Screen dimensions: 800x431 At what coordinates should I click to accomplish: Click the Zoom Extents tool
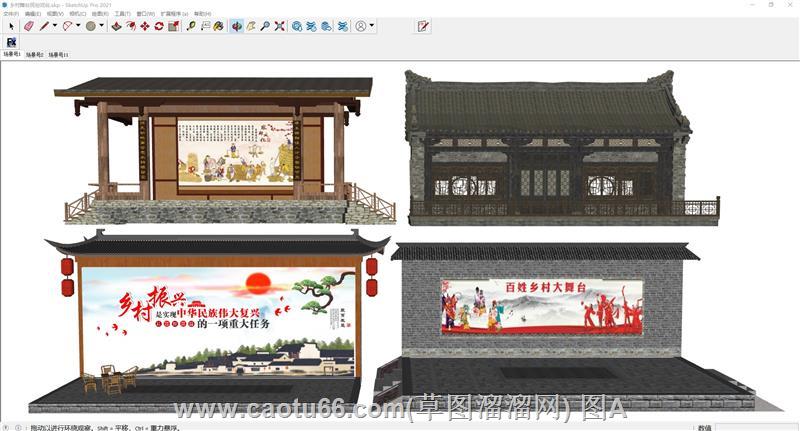point(279,26)
